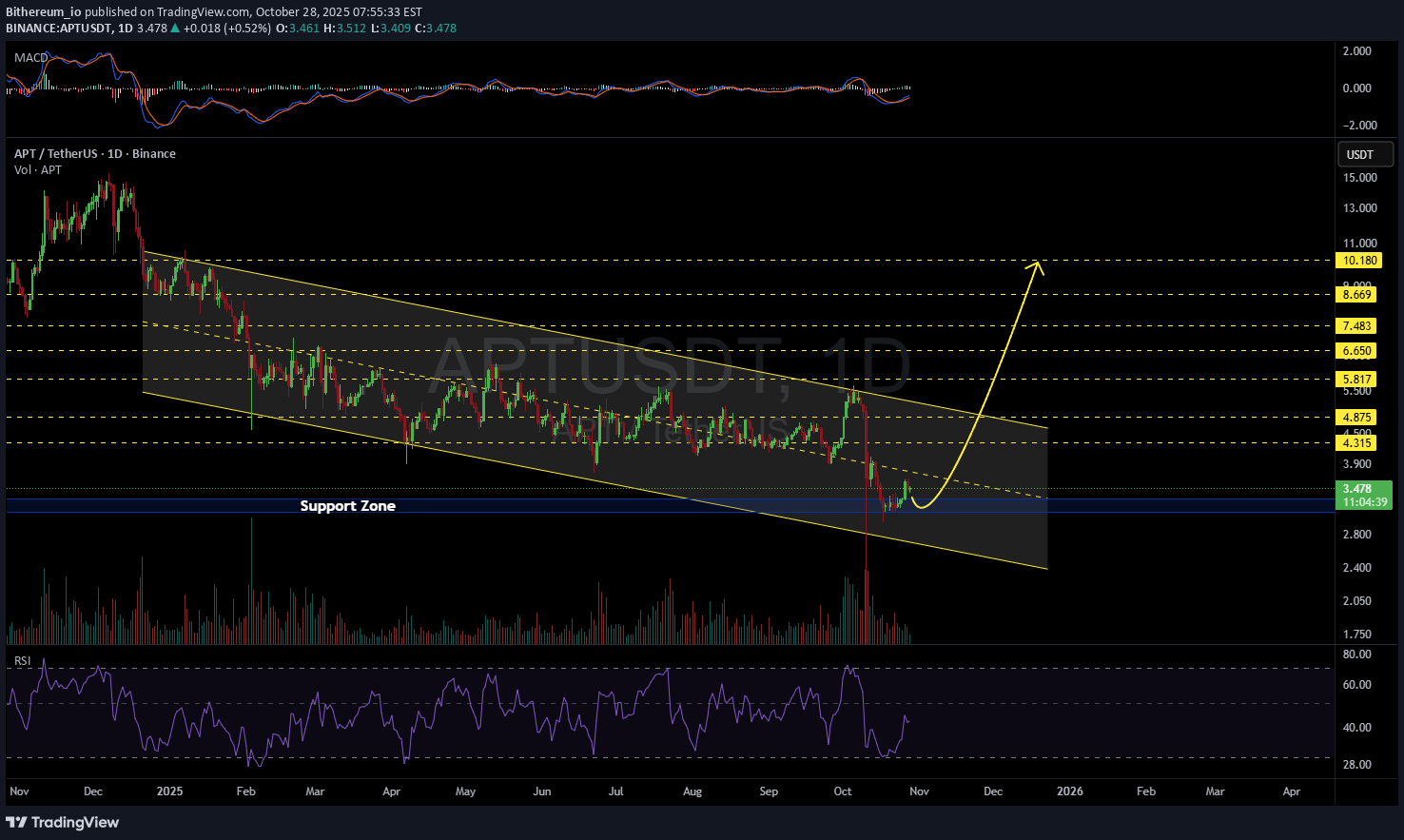Open the USDT currency selector
This screenshot has width=1404, height=840.
pyautogui.click(x=1365, y=154)
